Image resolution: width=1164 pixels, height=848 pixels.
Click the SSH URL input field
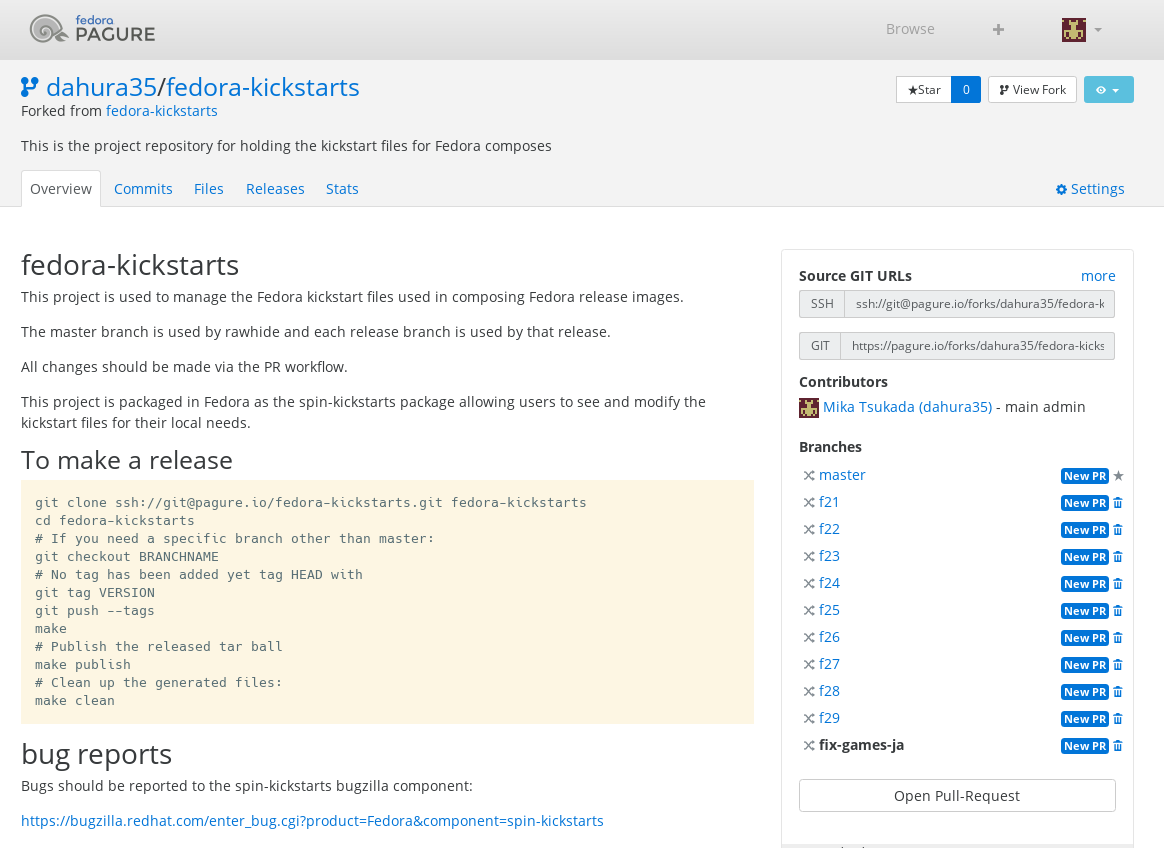(979, 304)
